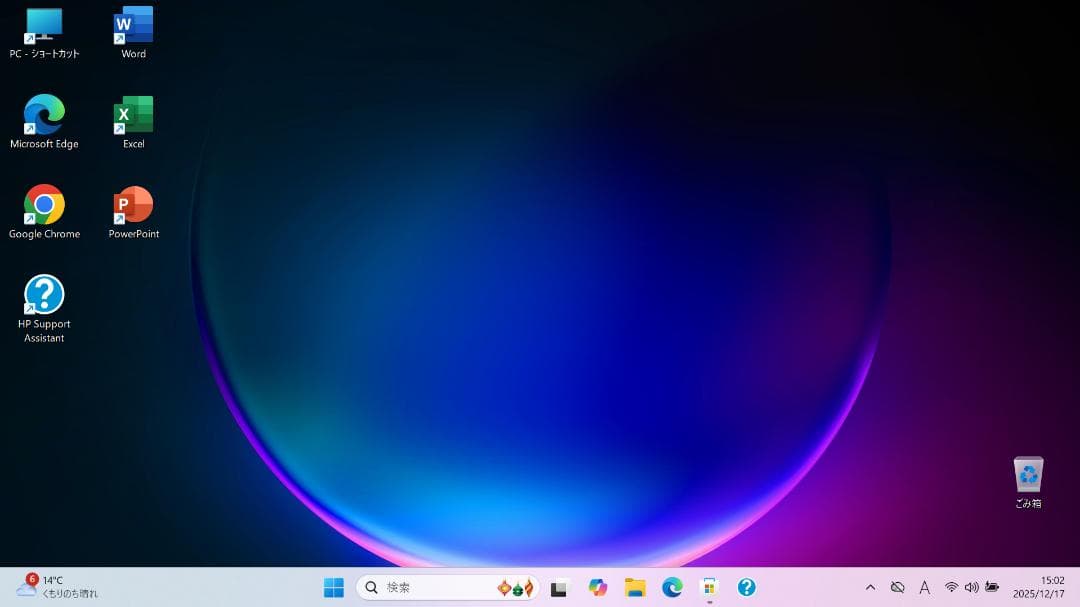Image resolution: width=1080 pixels, height=607 pixels.
Task: Open the Help app on the taskbar
Action: (745, 588)
